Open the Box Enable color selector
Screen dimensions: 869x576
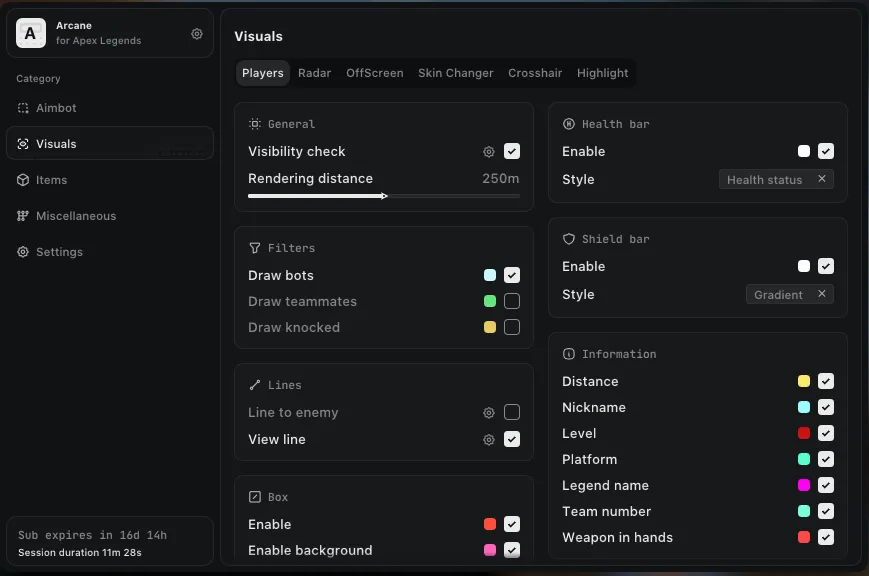(489, 524)
